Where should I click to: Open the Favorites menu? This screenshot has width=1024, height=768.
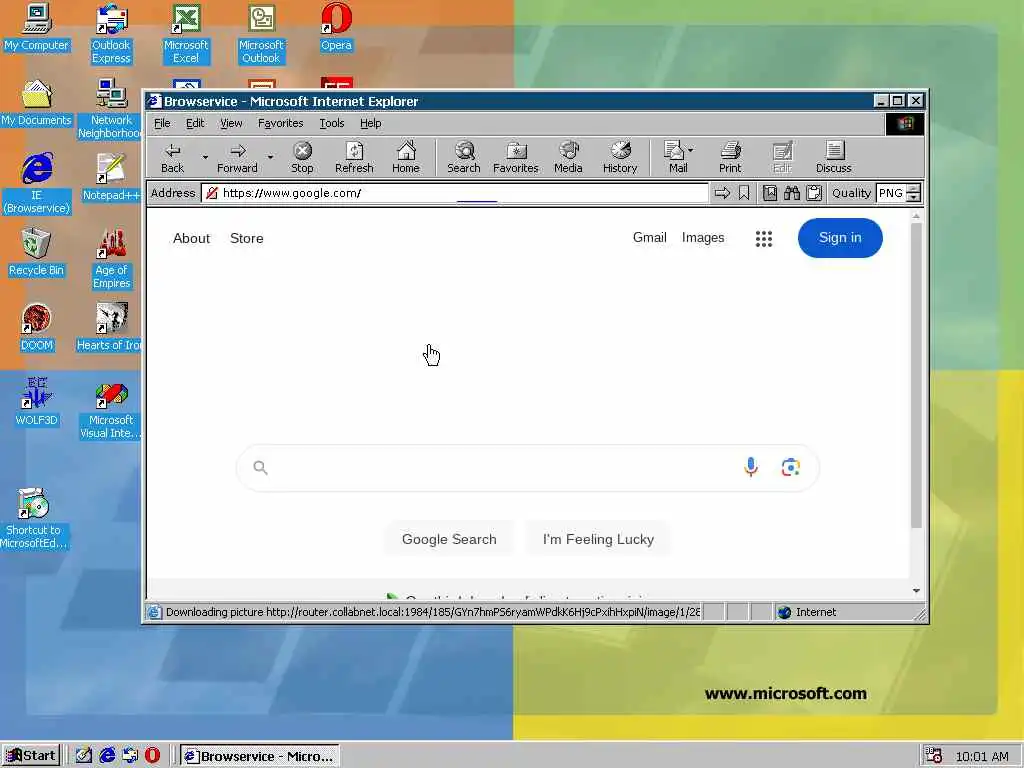click(x=280, y=123)
